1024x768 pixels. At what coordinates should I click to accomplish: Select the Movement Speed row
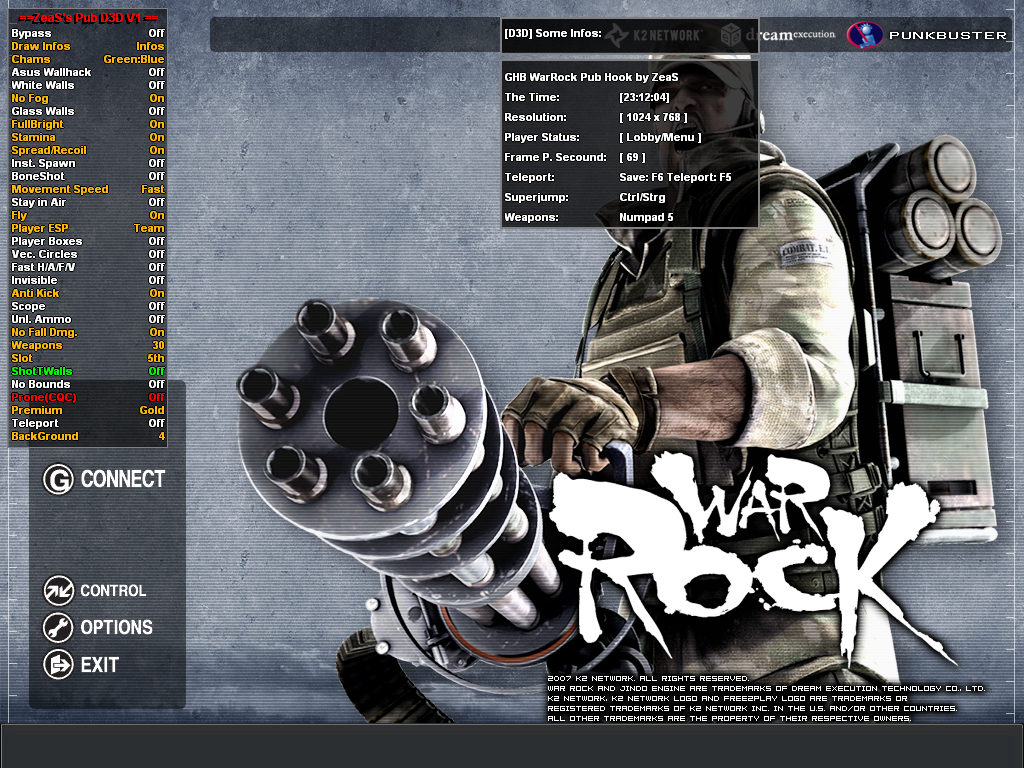pos(88,189)
